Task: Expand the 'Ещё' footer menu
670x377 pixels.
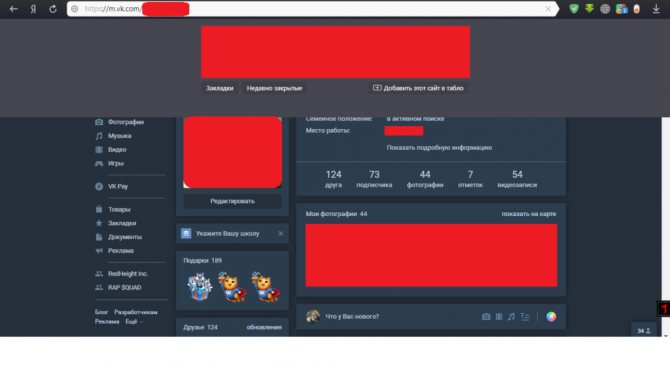Action: pyautogui.click(x=134, y=321)
